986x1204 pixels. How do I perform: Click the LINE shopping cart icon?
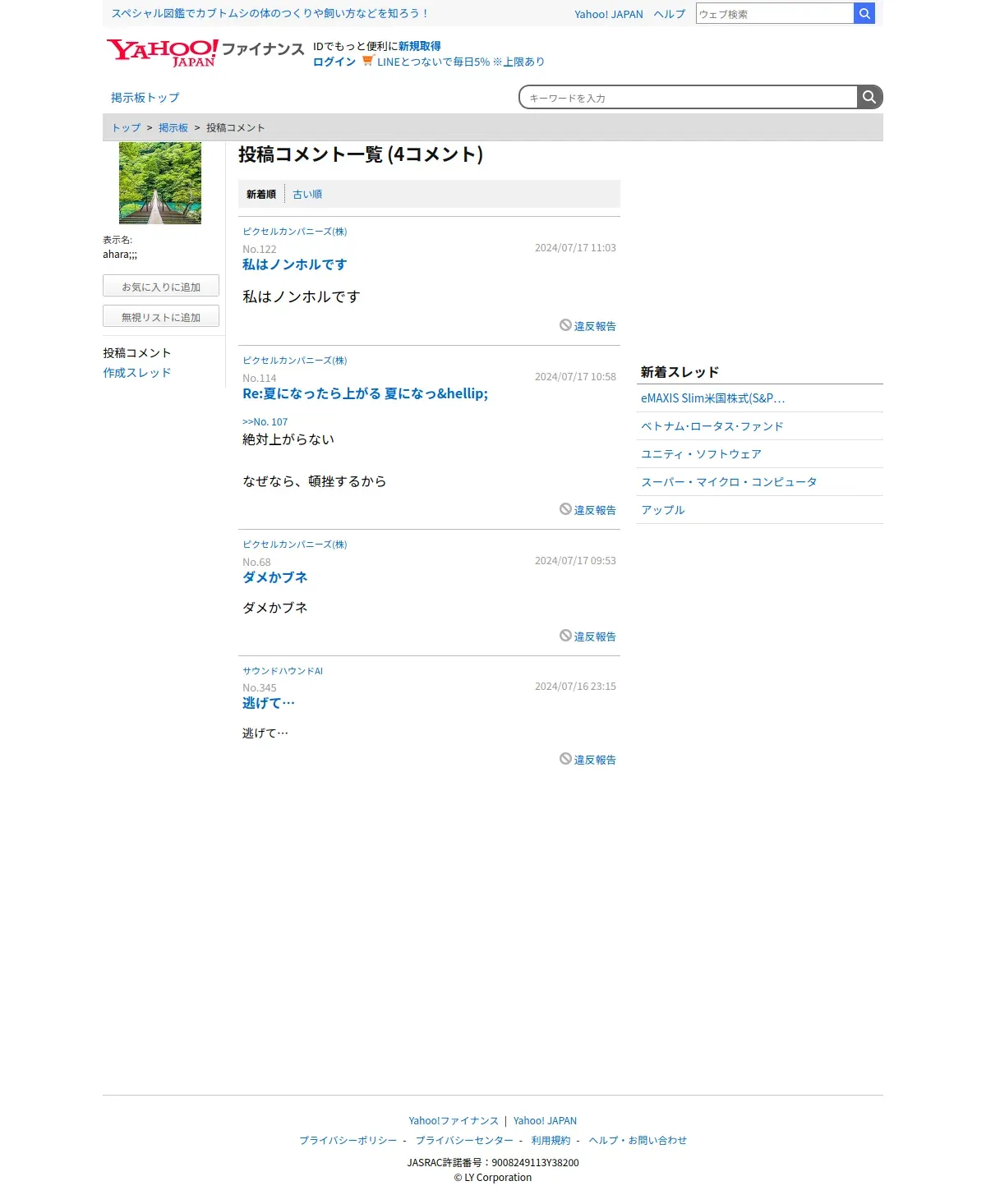[368, 61]
